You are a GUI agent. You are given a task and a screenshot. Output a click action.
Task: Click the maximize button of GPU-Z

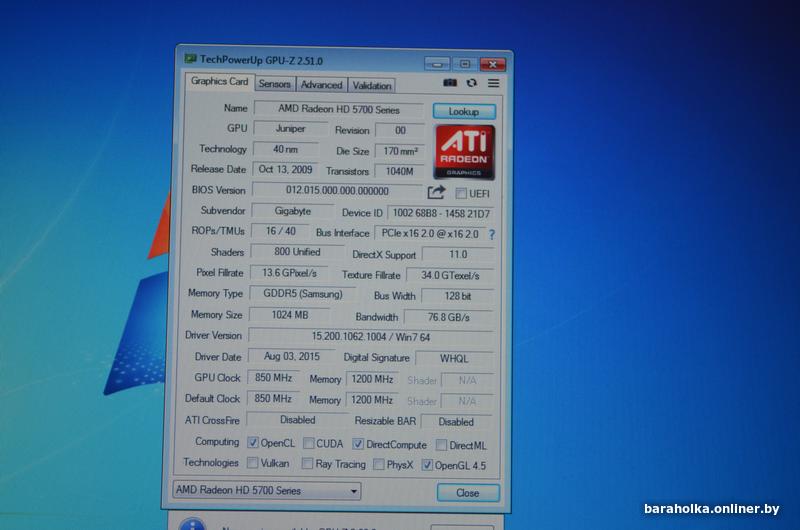[x=465, y=64]
